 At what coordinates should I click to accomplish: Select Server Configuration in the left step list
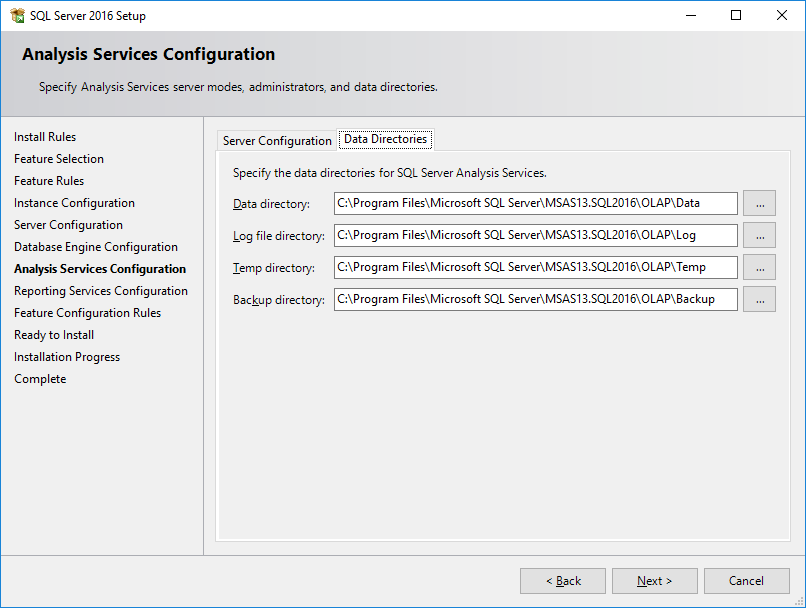tap(68, 225)
